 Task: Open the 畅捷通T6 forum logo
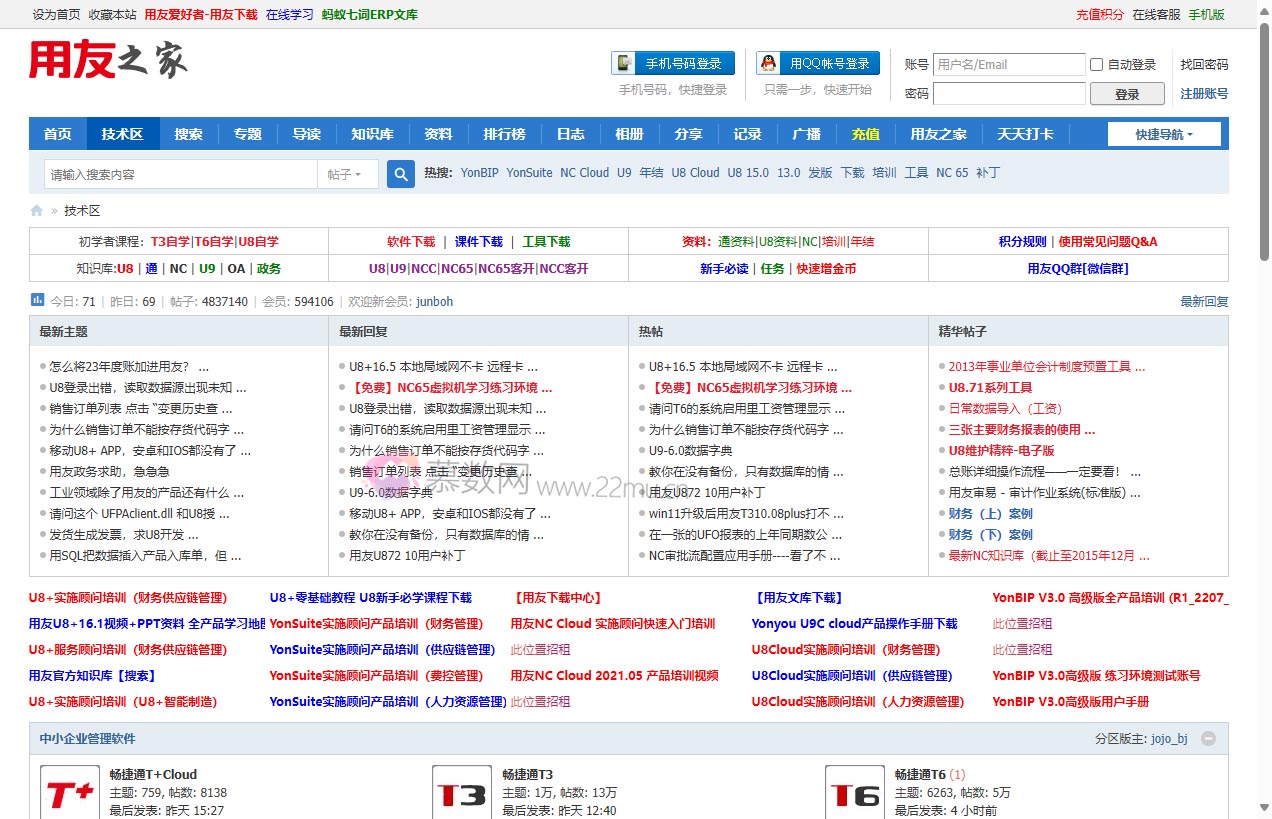855,793
